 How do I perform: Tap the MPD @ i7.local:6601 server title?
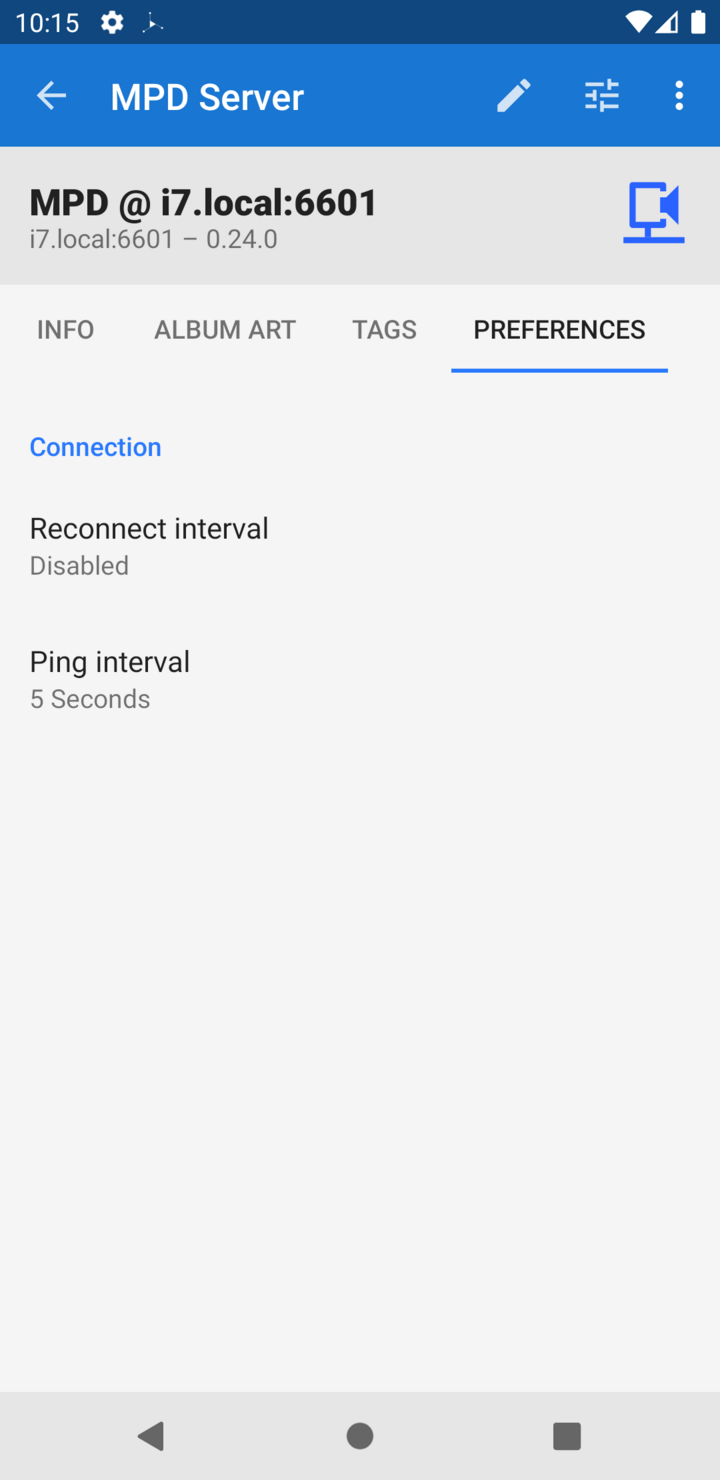tap(204, 203)
